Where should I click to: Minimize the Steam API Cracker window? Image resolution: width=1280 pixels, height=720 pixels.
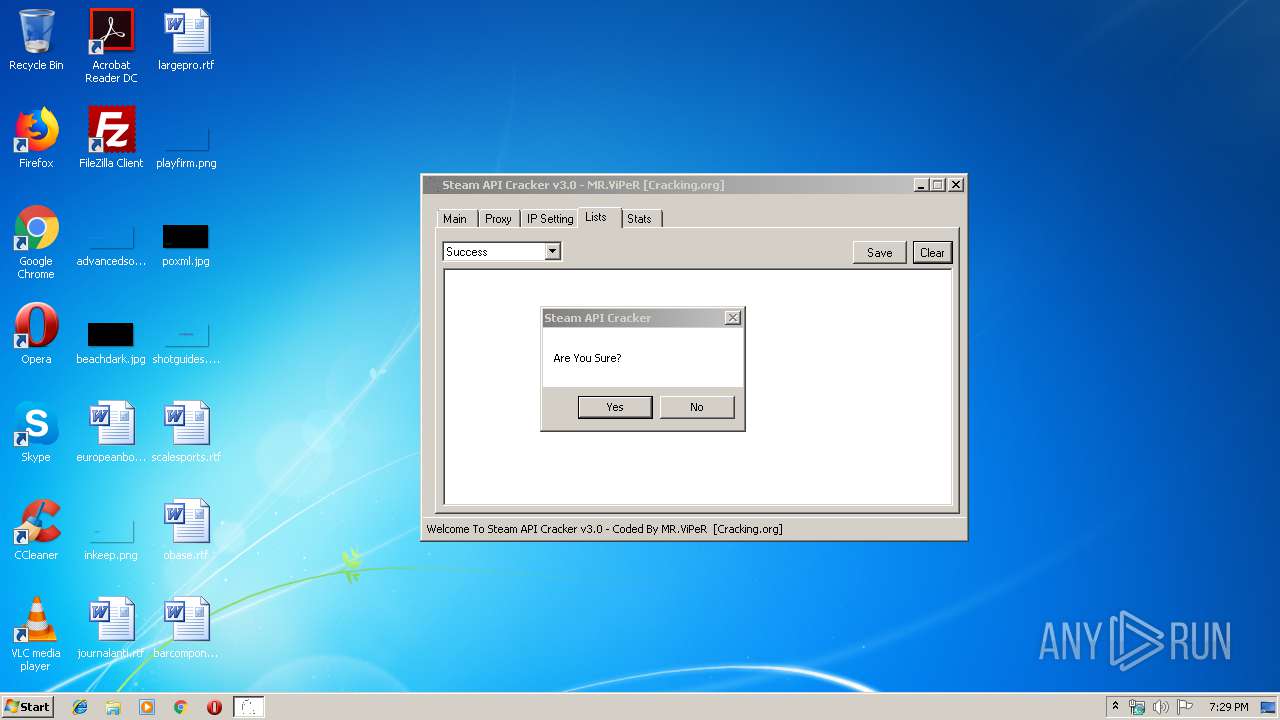click(x=921, y=185)
